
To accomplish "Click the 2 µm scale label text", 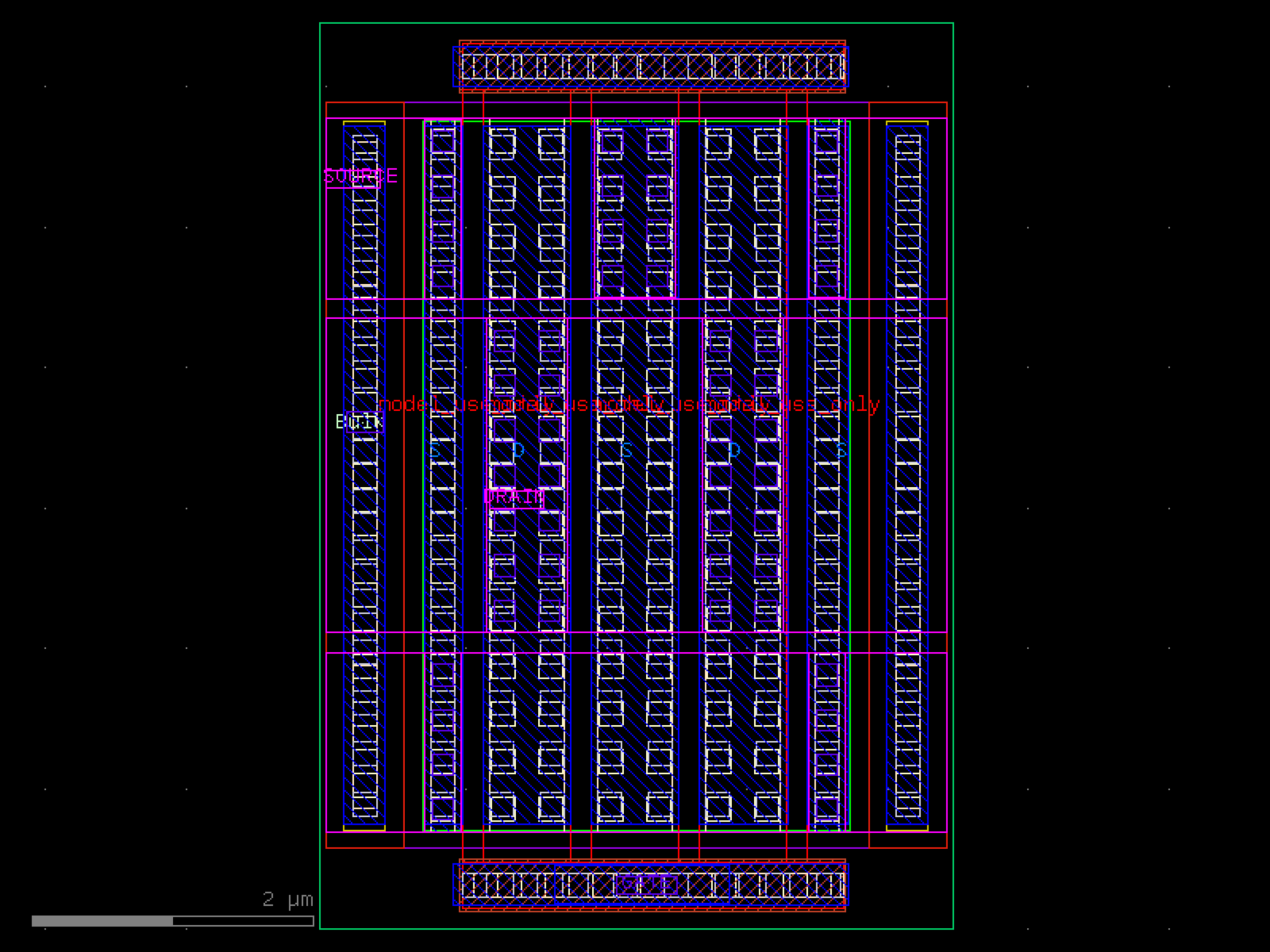I will [x=288, y=899].
